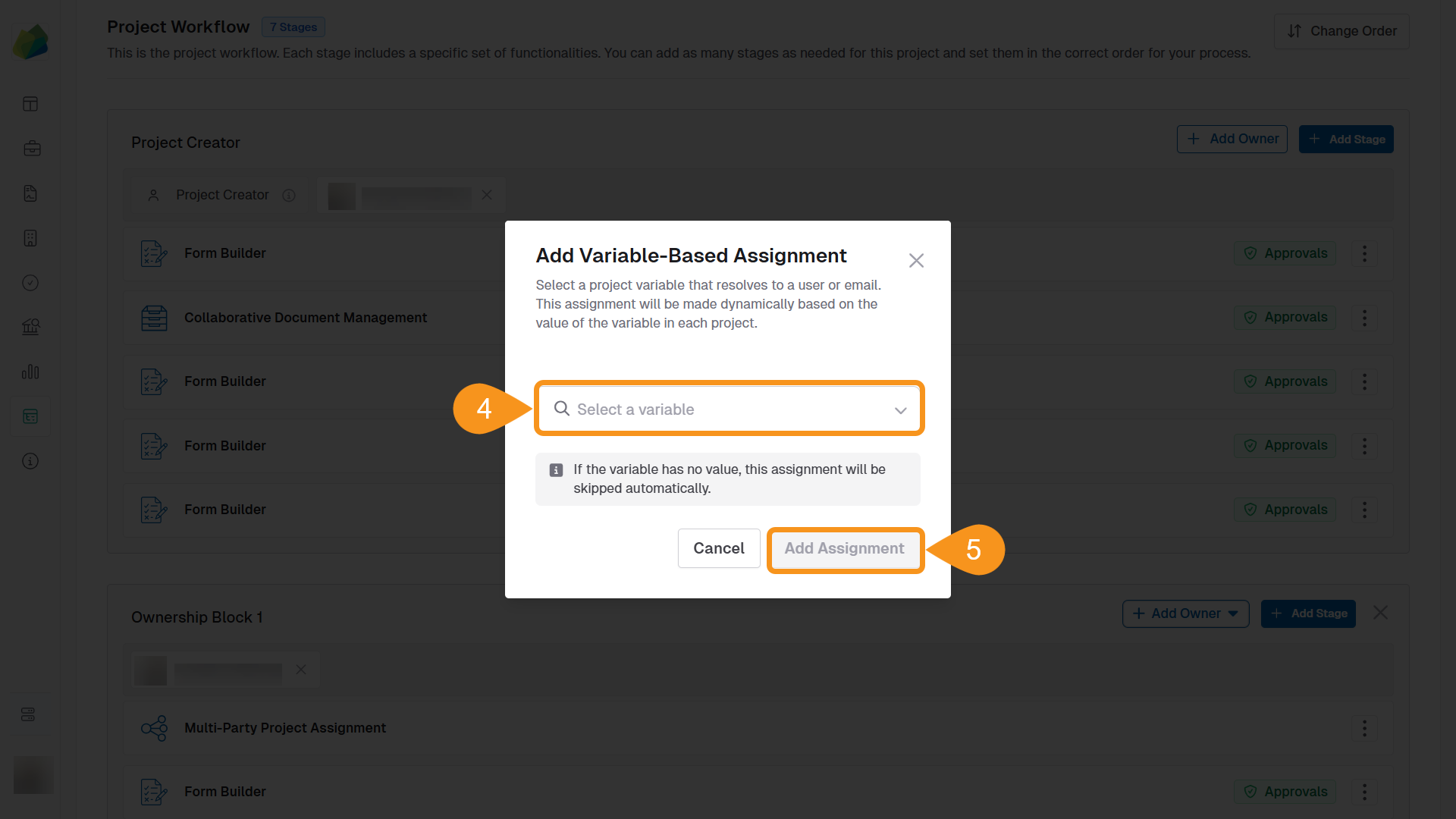Open the info section at sidebar bottom area
This screenshot has height=819, width=1456.
click(x=30, y=461)
